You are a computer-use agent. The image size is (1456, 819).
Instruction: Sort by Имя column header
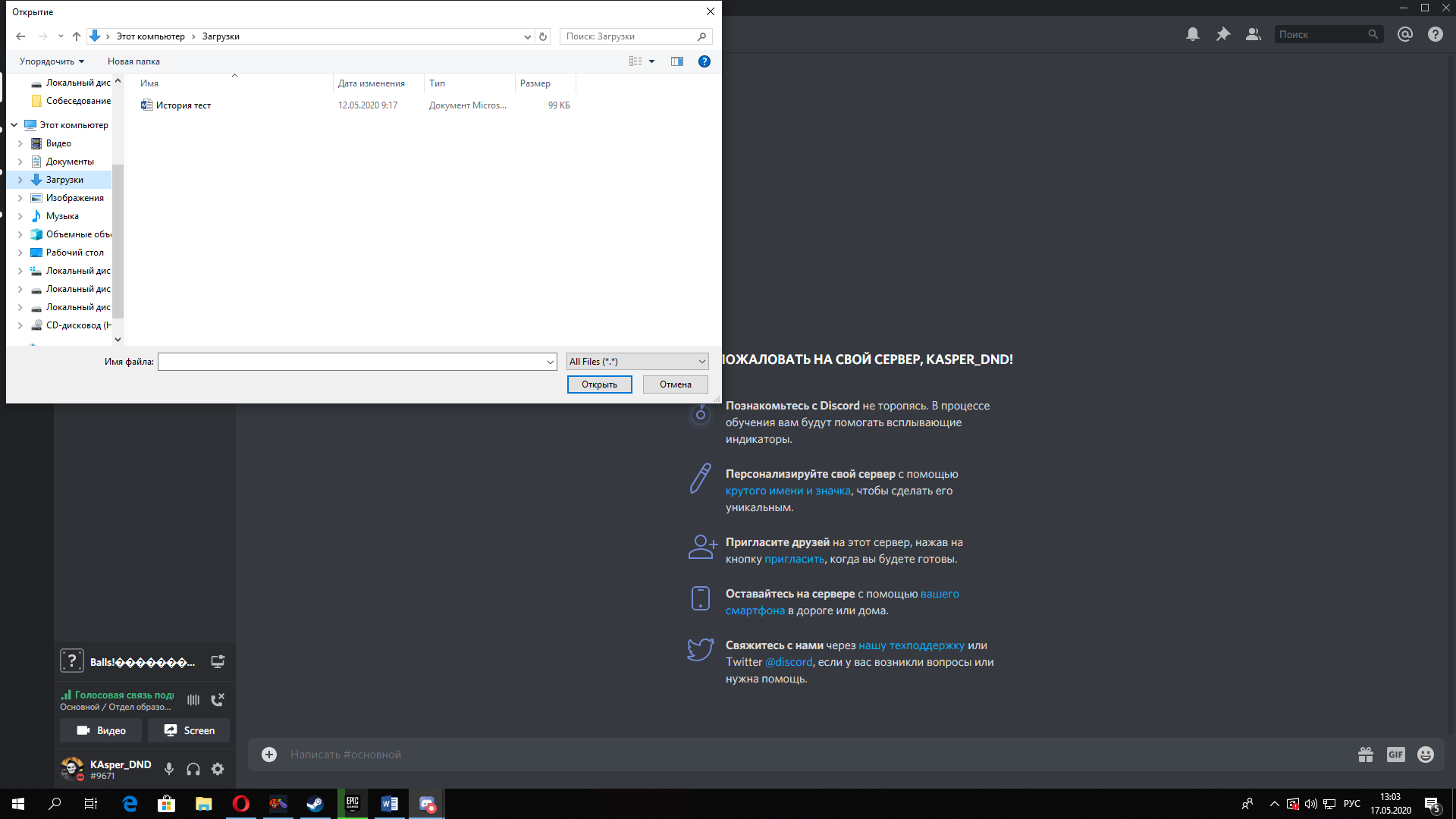point(234,83)
